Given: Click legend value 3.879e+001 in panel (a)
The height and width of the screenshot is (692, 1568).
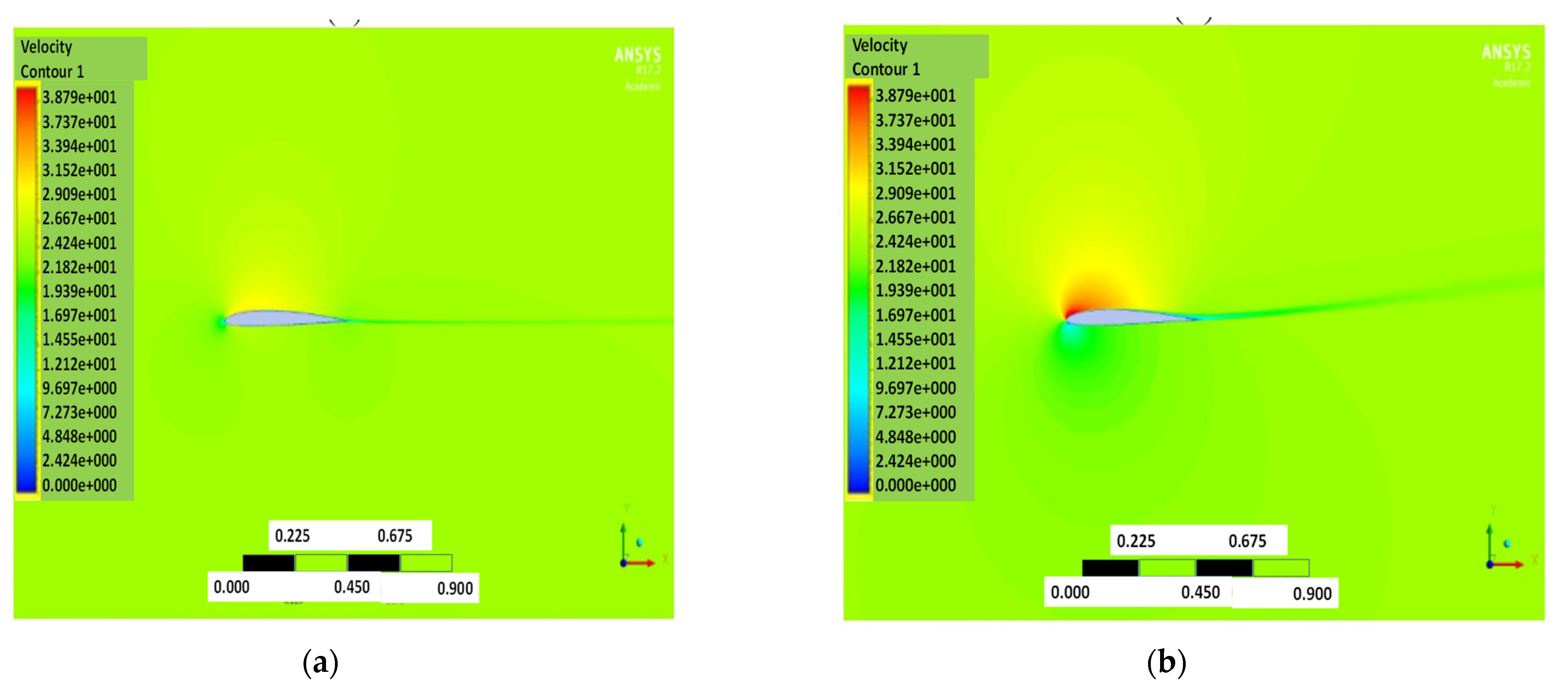Looking at the screenshot, I should pos(79,97).
